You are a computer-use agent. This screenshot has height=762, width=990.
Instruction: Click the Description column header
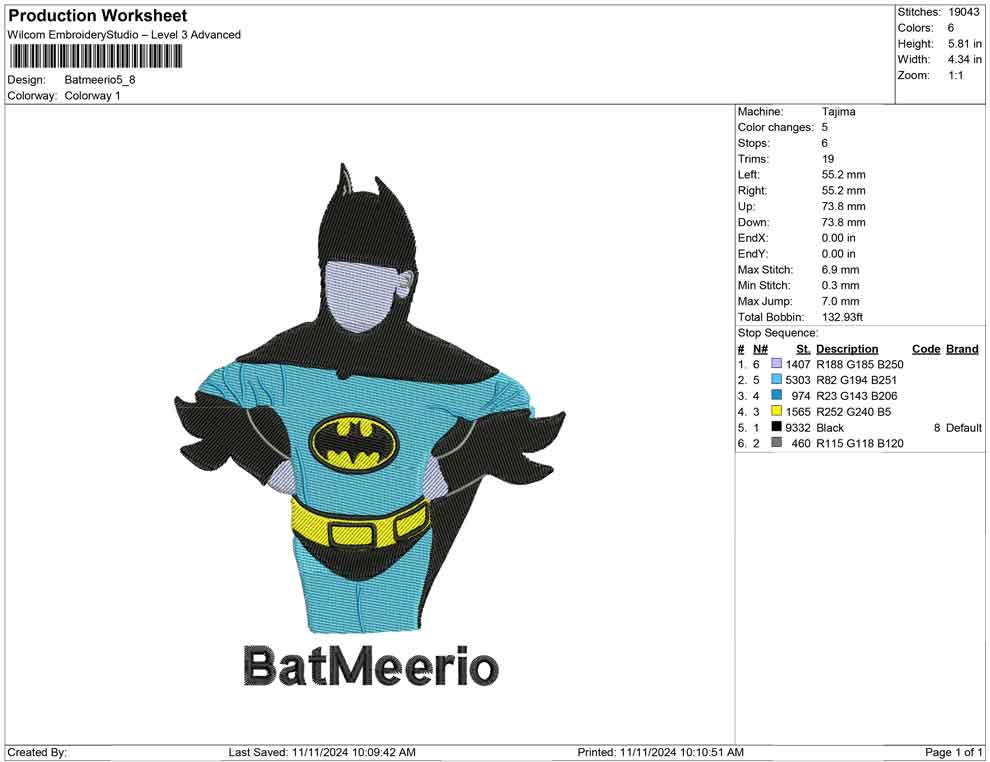[x=847, y=348]
